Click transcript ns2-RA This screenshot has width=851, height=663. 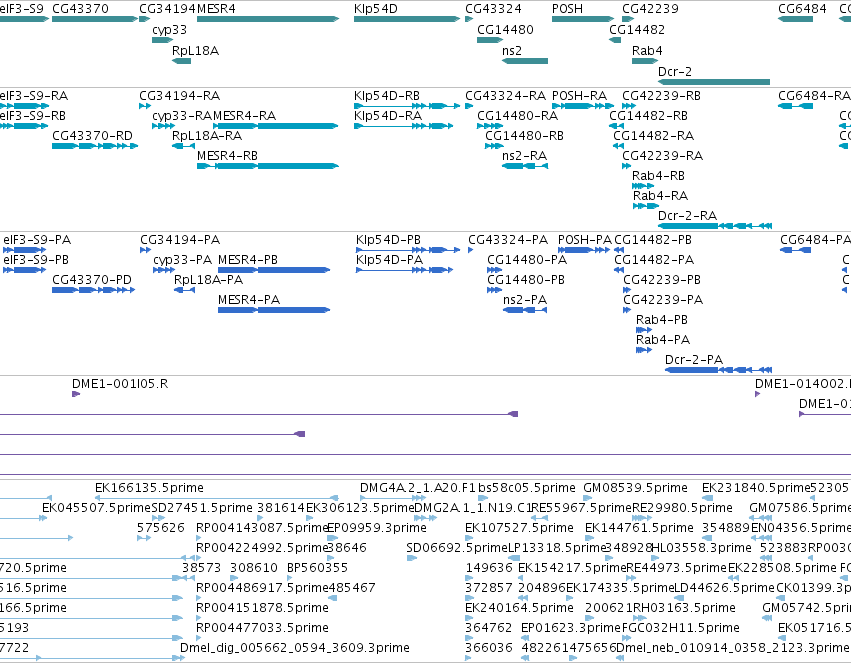[x=525, y=166]
